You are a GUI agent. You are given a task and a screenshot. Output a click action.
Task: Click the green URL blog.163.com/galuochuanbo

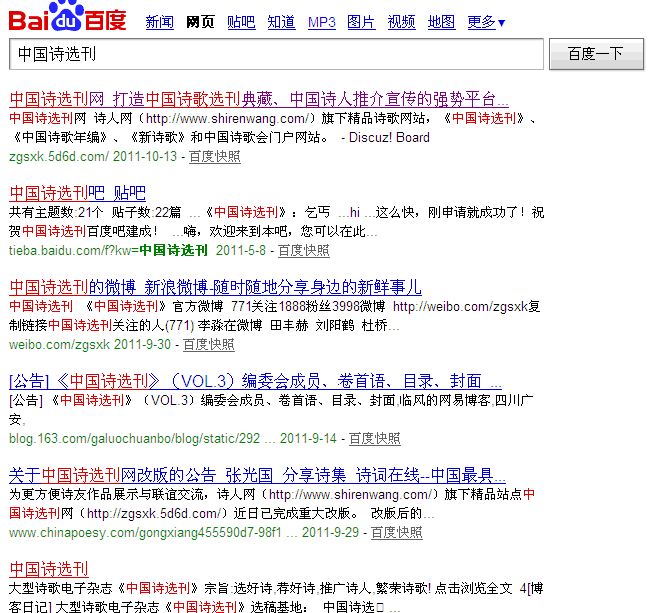(x=134, y=438)
